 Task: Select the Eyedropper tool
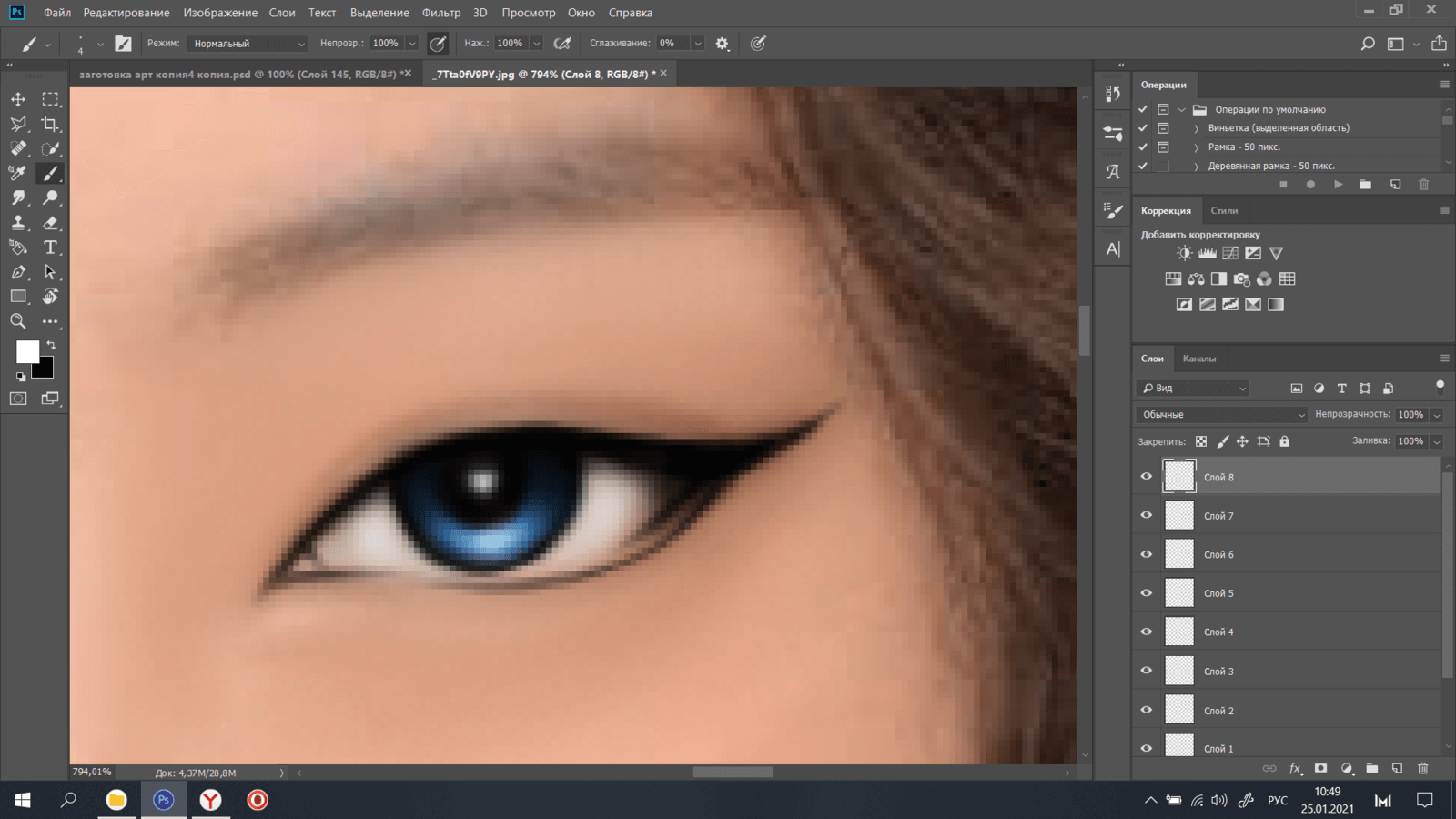coord(18,173)
